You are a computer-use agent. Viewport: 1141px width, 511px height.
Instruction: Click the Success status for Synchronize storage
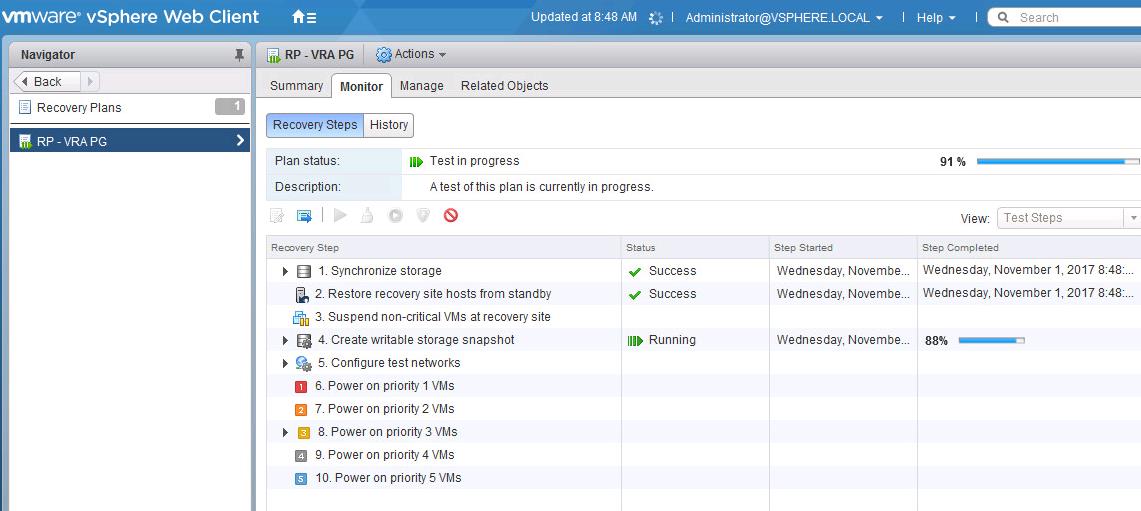pos(662,271)
